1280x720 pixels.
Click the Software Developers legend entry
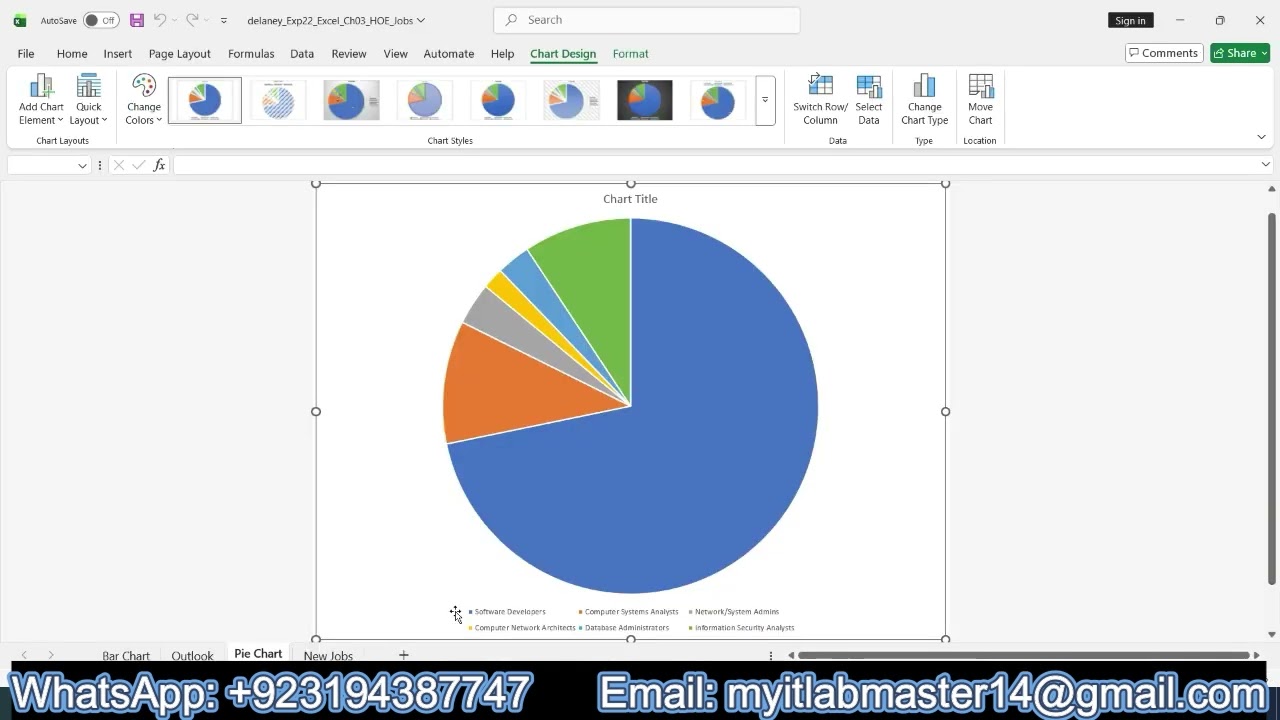pyautogui.click(x=507, y=612)
